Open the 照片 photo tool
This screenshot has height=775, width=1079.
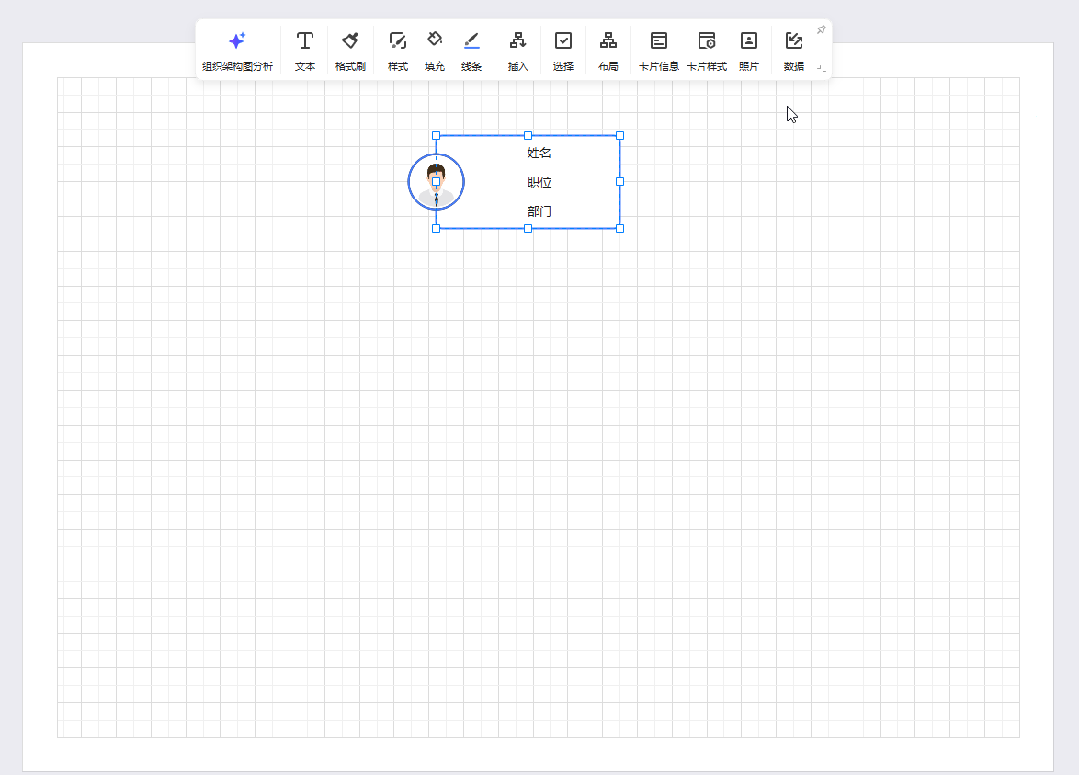pyautogui.click(x=749, y=51)
